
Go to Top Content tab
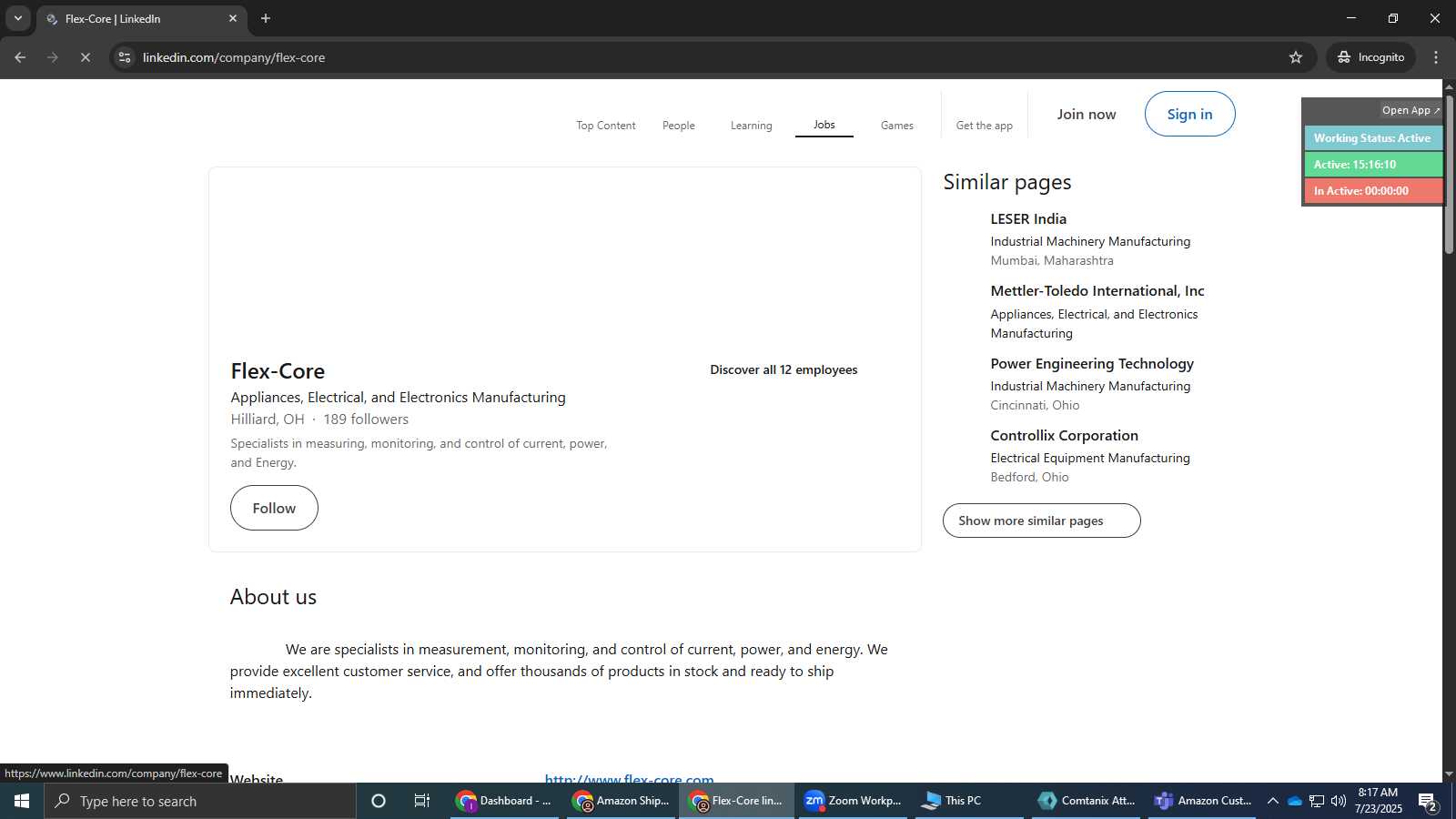tap(605, 126)
